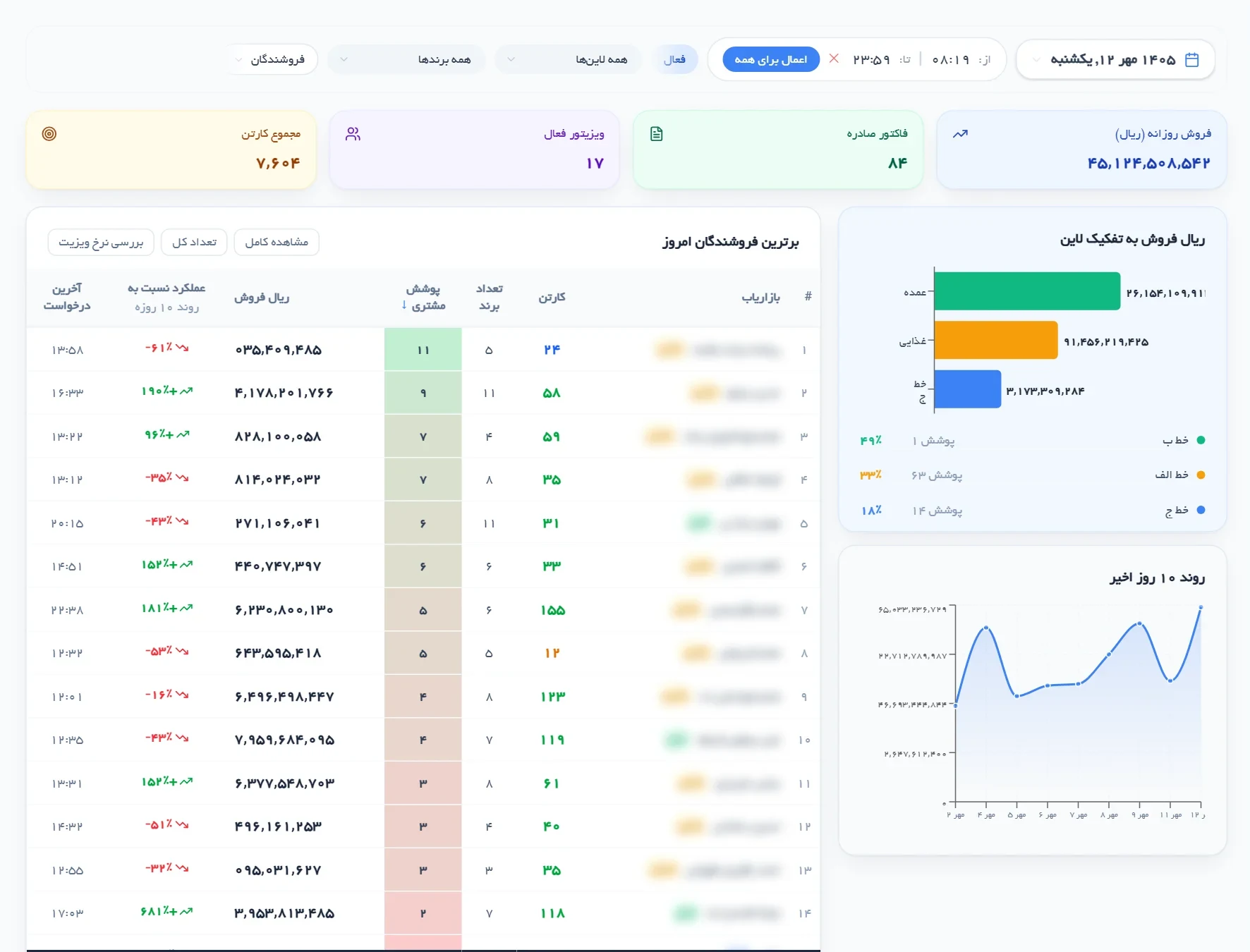This screenshot has width=1250, height=952.
Task: Click the sort arrow in the پوشش مشتری column header
Action: tap(404, 305)
